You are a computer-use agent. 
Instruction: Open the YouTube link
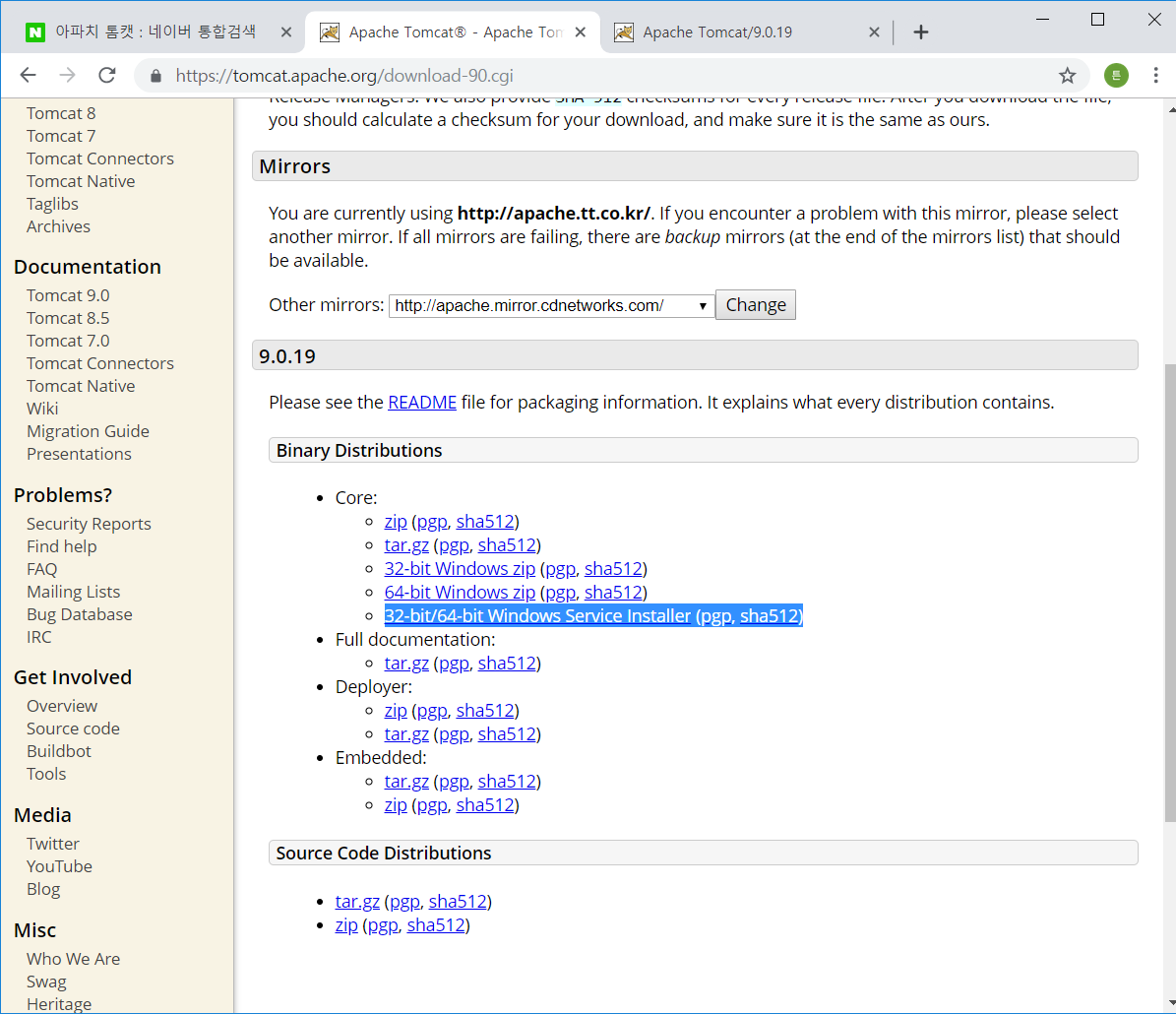pyautogui.click(x=59, y=866)
